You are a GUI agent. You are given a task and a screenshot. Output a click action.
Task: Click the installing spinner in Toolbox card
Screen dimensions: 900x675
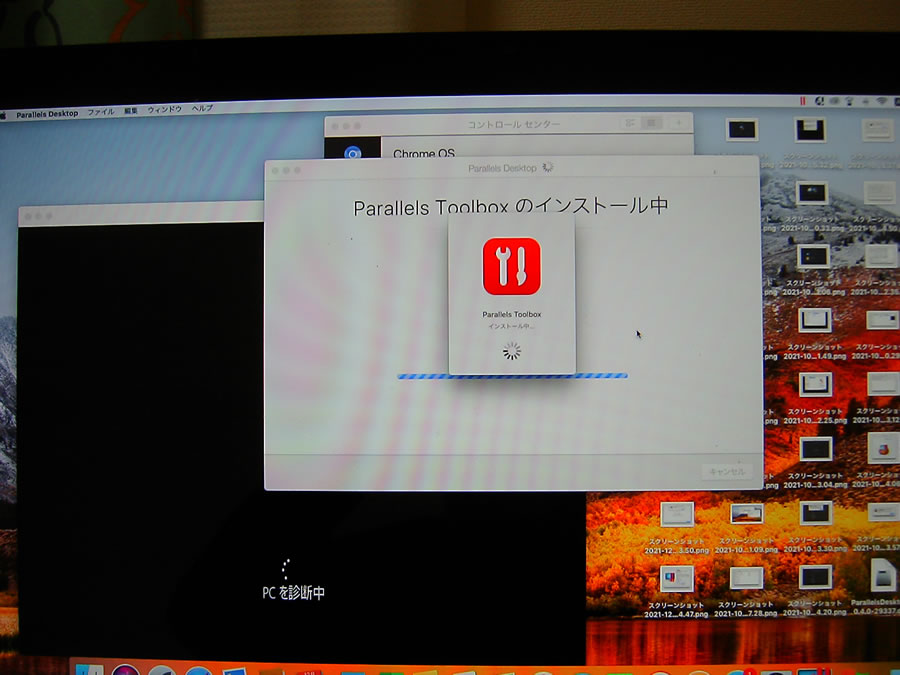[511, 351]
